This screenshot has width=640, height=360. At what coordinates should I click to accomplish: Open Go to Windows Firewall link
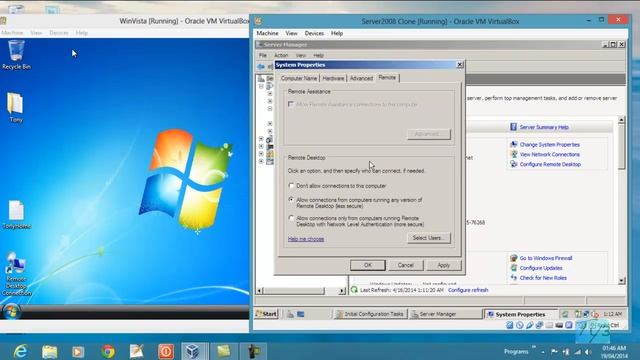point(546,258)
